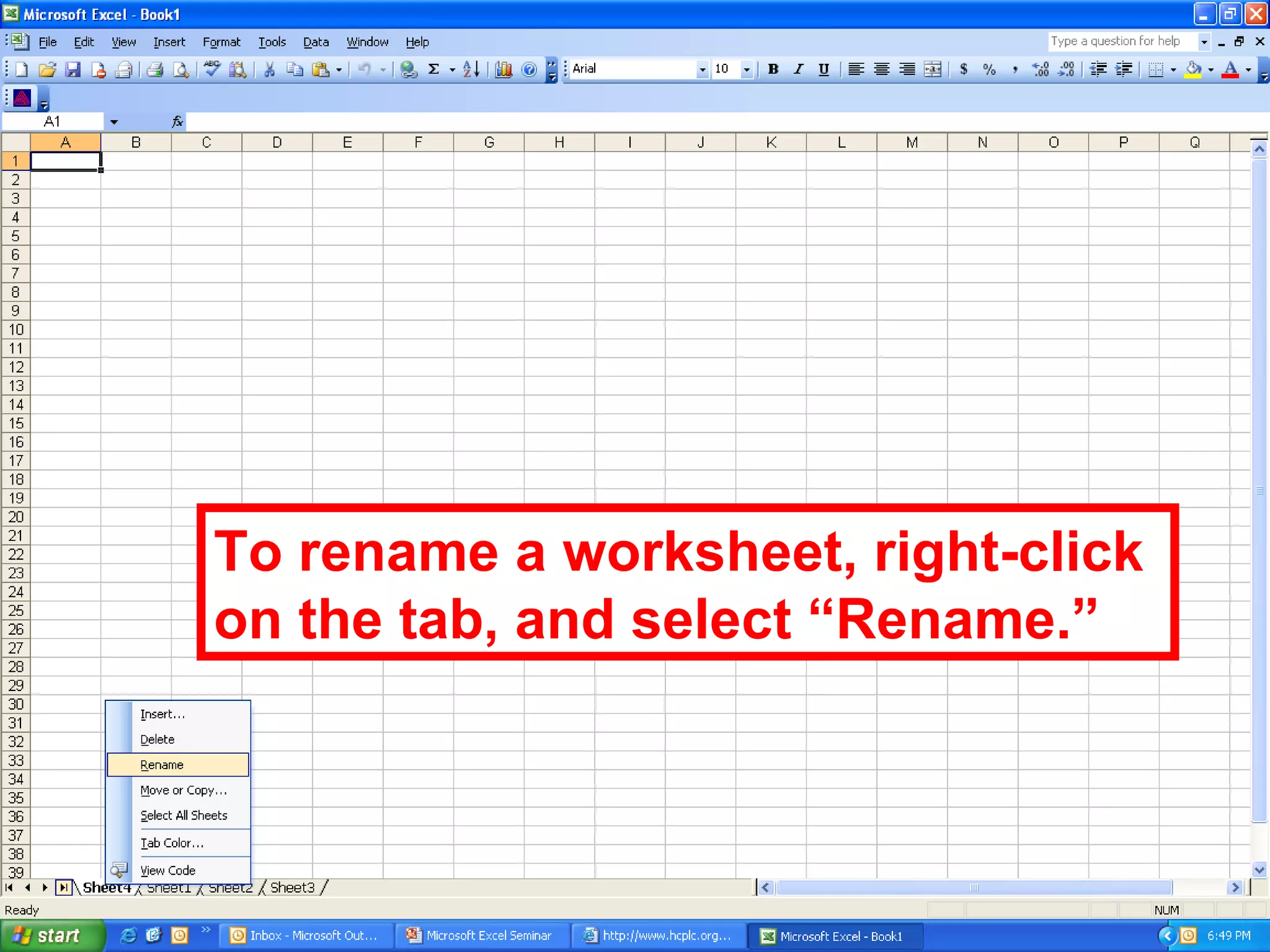The height and width of the screenshot is (952, 1270).
Task: Click the AutoSum sigma icon
Action: (434, 69)
